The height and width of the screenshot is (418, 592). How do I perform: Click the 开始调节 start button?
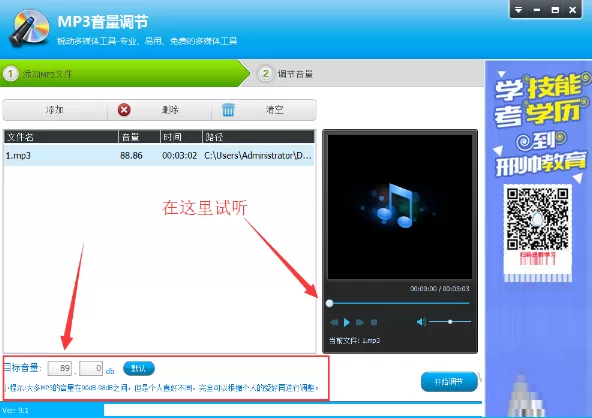(x=449, y=382)
